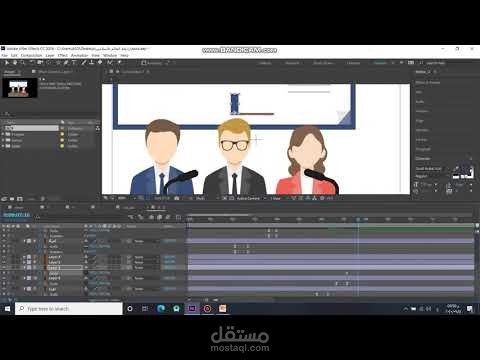The image size is (480, 360).
Task: Open the Paragraph panel heading
Action: [x=423, y=149]
